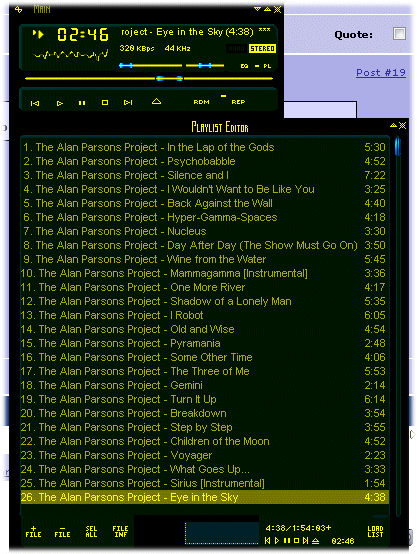Click the 02:46 time in playlist footer
This screenshot has width=417, height=554.
point(342,541)
